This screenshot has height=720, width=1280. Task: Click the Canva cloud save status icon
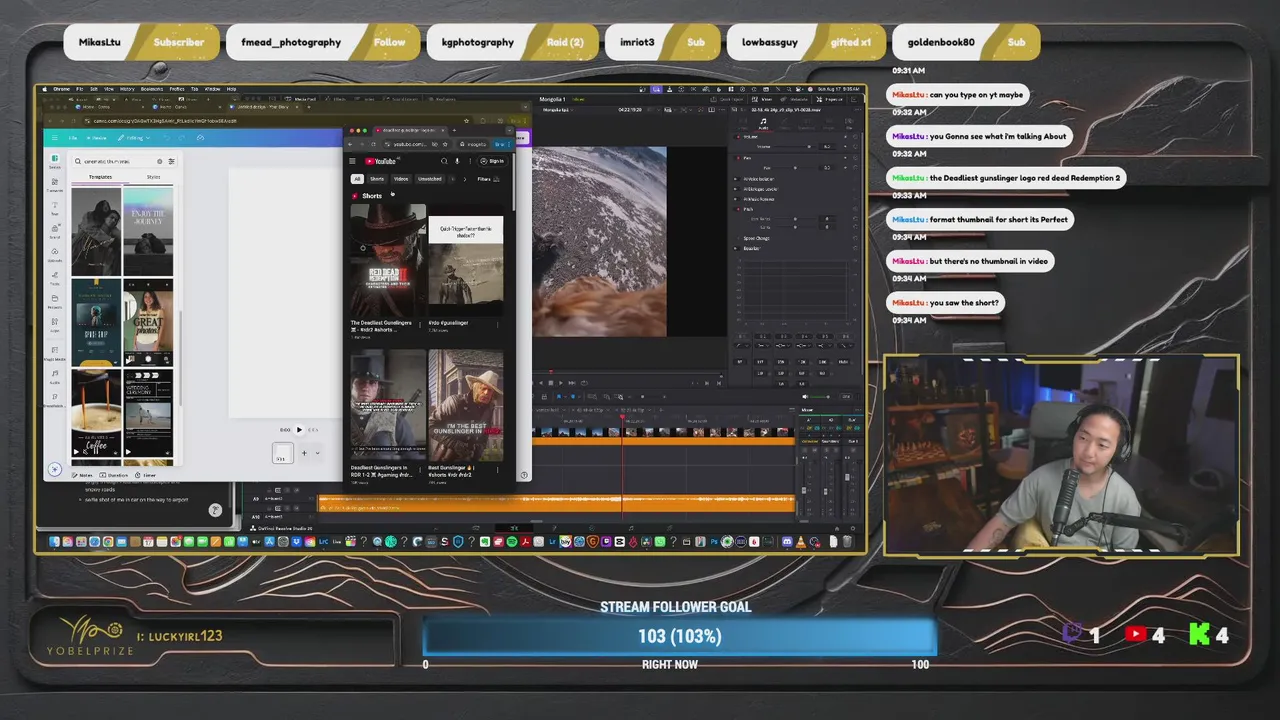(x=200, y=138)
